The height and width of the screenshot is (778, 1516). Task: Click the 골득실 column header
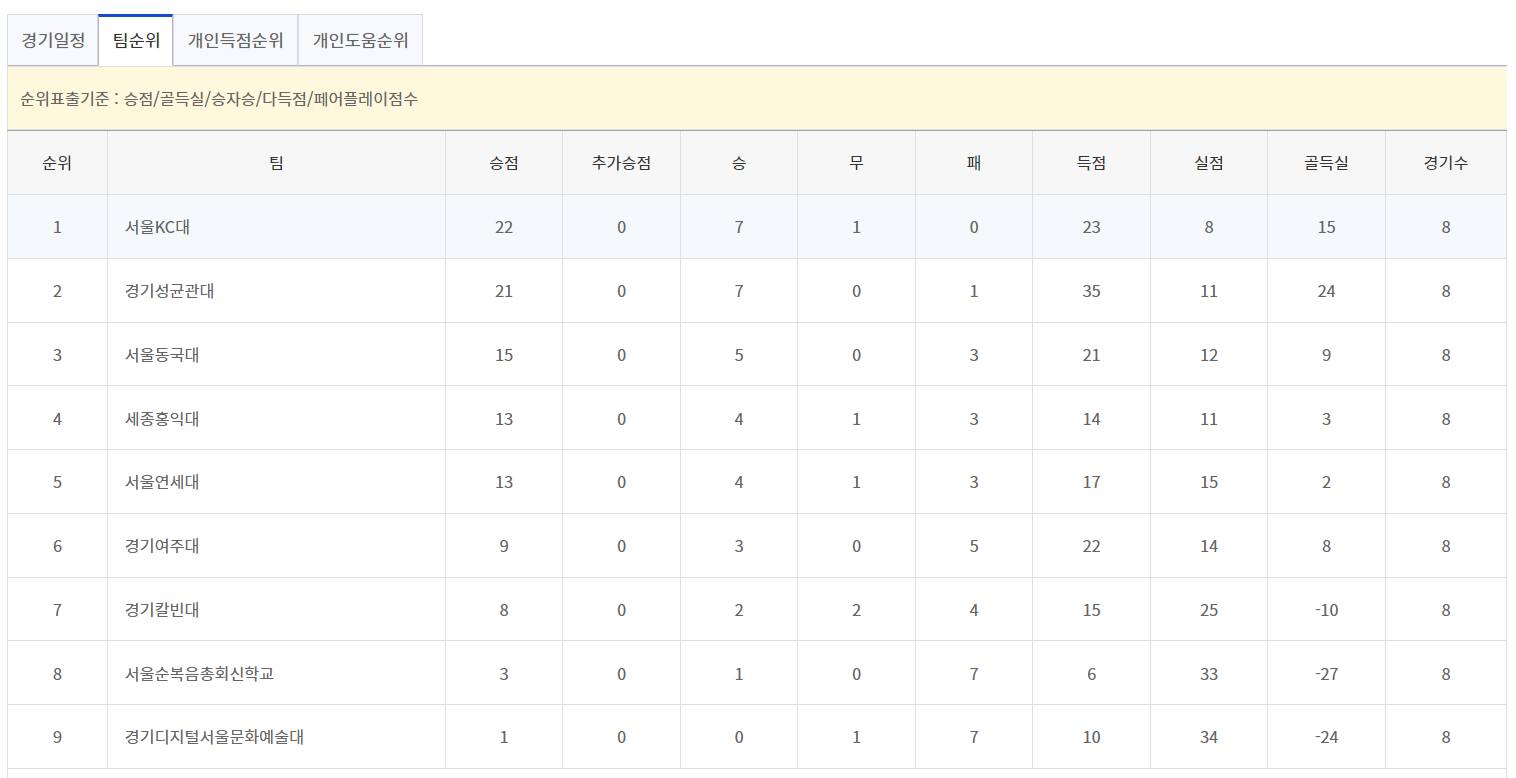coord(1326,163)
